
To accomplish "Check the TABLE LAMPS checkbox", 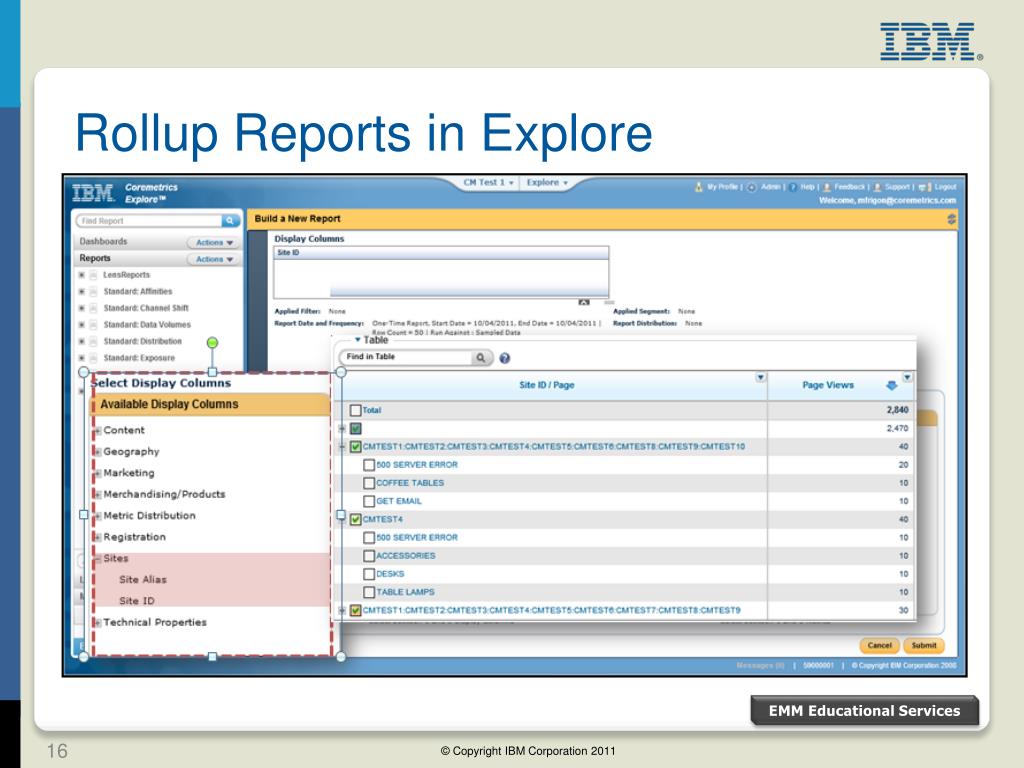I will tap(369, 592).
